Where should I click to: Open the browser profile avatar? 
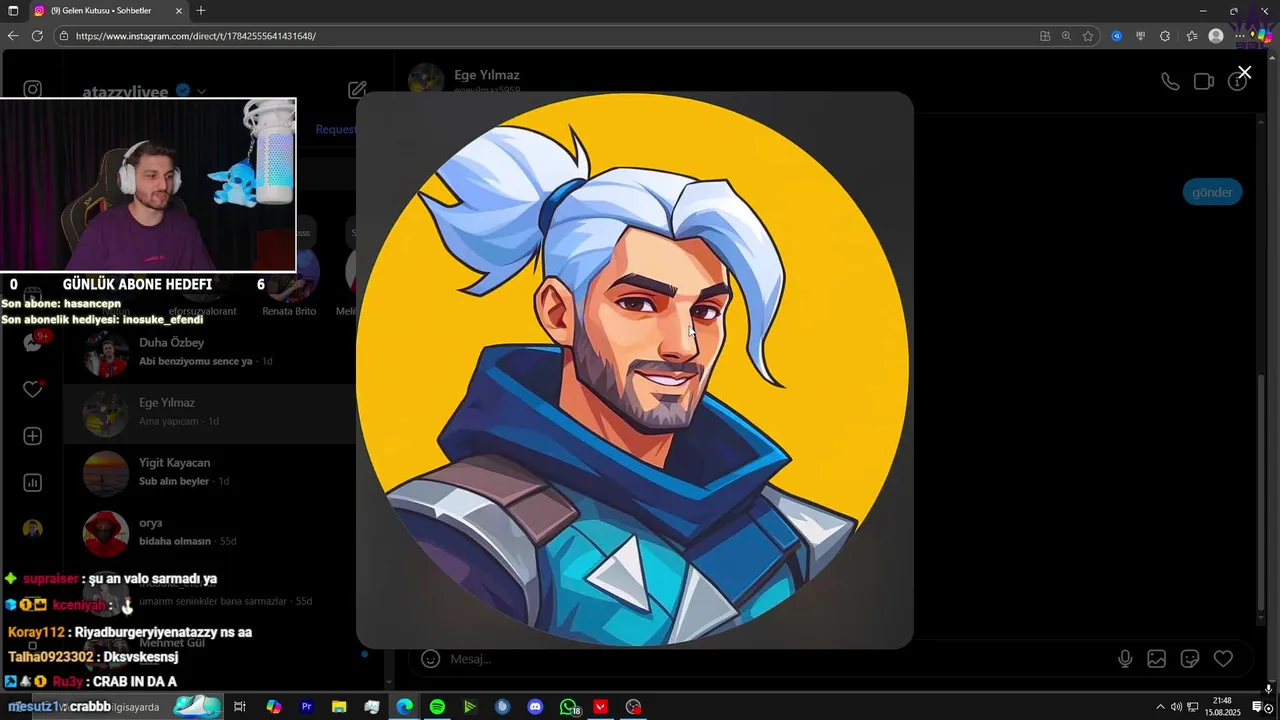pos(1216,36)
